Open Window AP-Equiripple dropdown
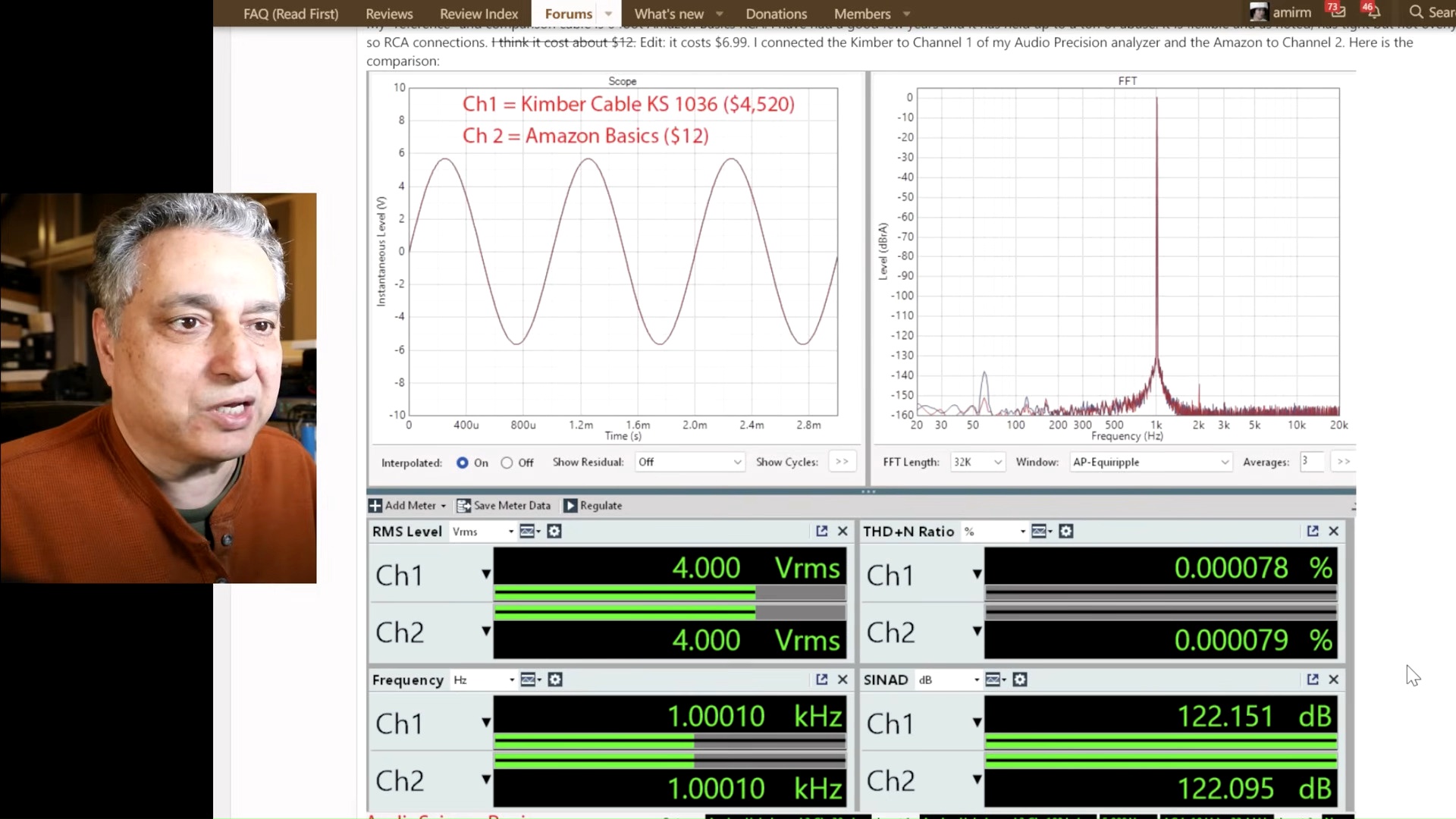This screenshot has width=1456, height=819. [1150, 462]
